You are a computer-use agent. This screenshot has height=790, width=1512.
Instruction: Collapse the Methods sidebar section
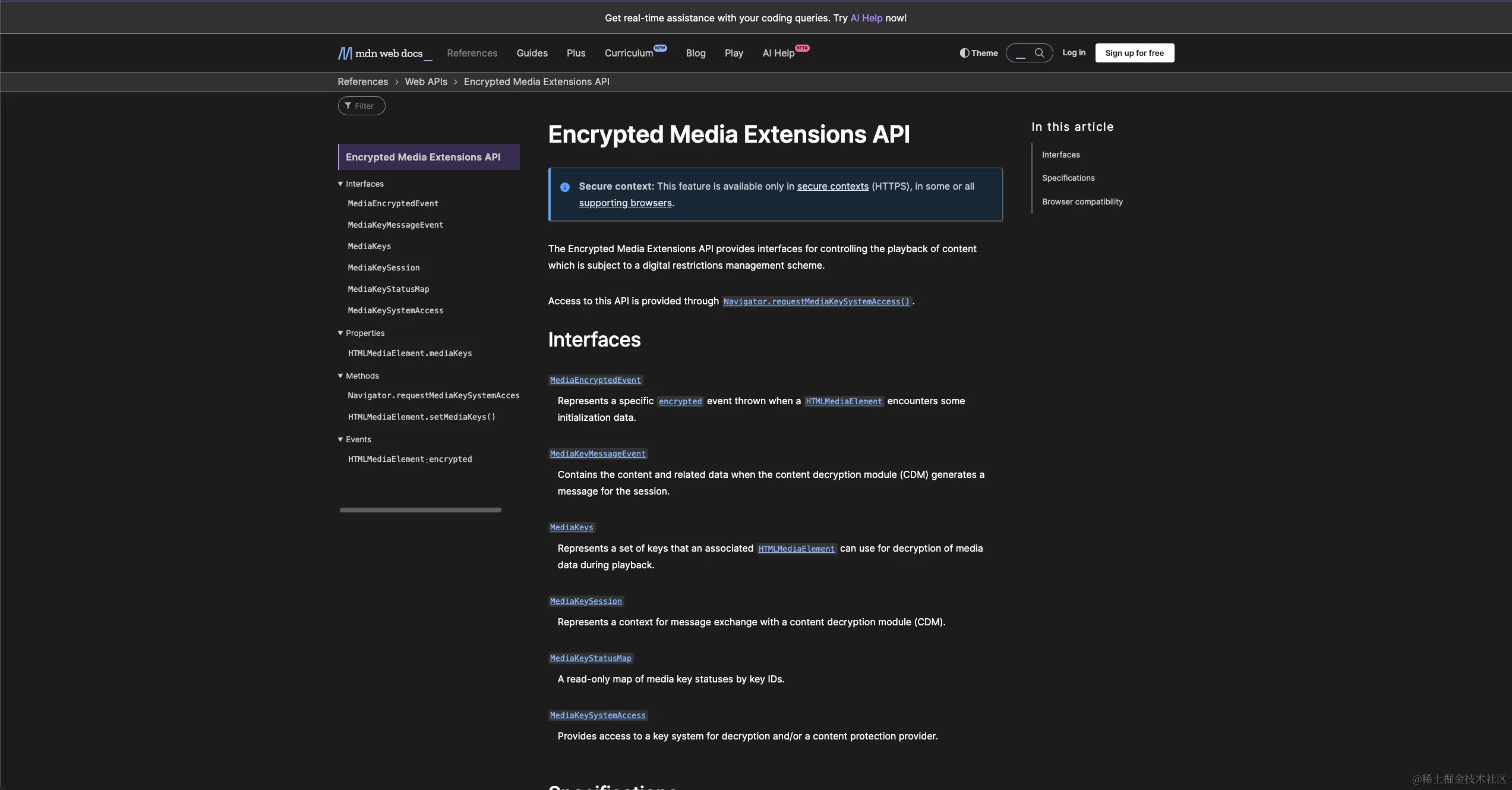[x=340, y=376]
